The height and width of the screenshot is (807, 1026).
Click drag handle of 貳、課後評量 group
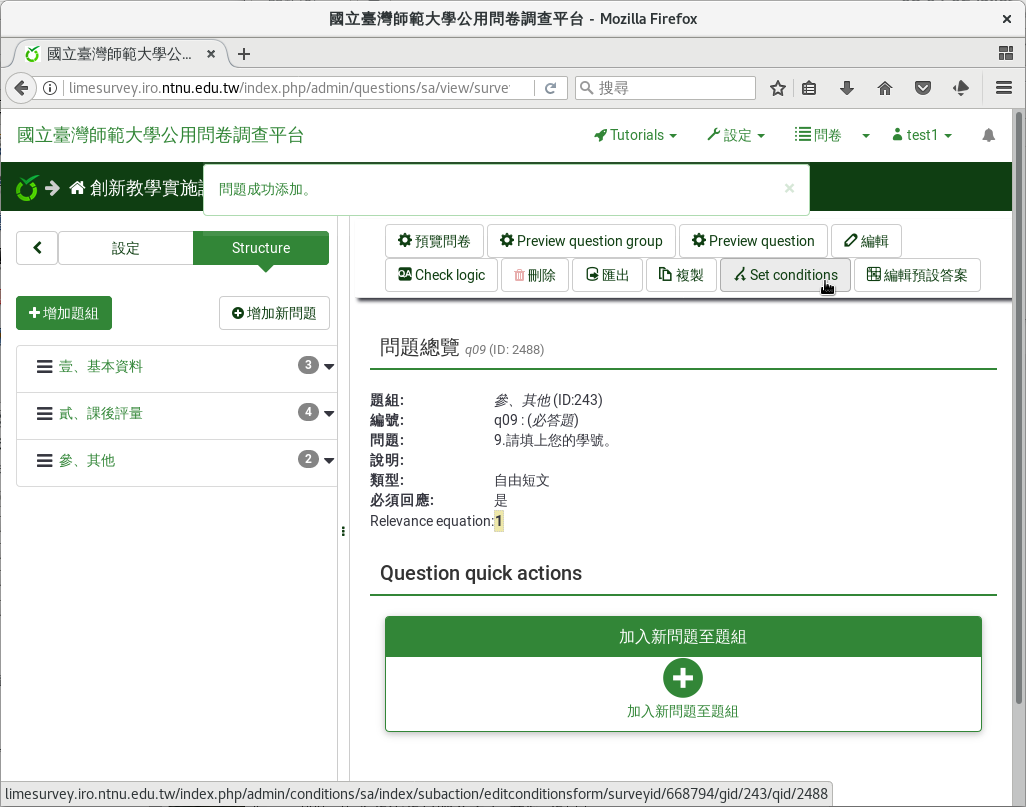tap(44, 414)
